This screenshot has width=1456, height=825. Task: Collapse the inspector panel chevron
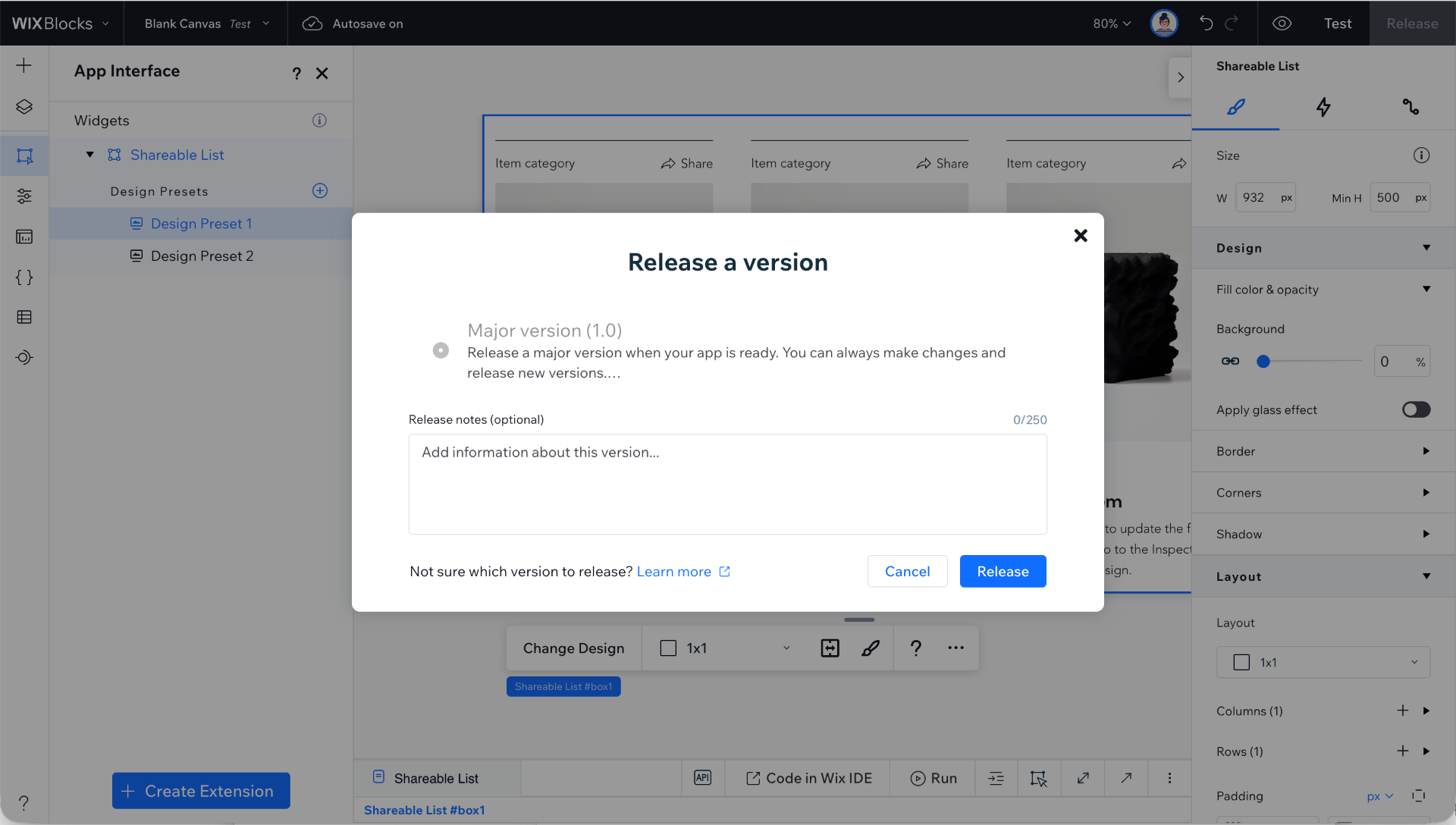click(1180, 77)
